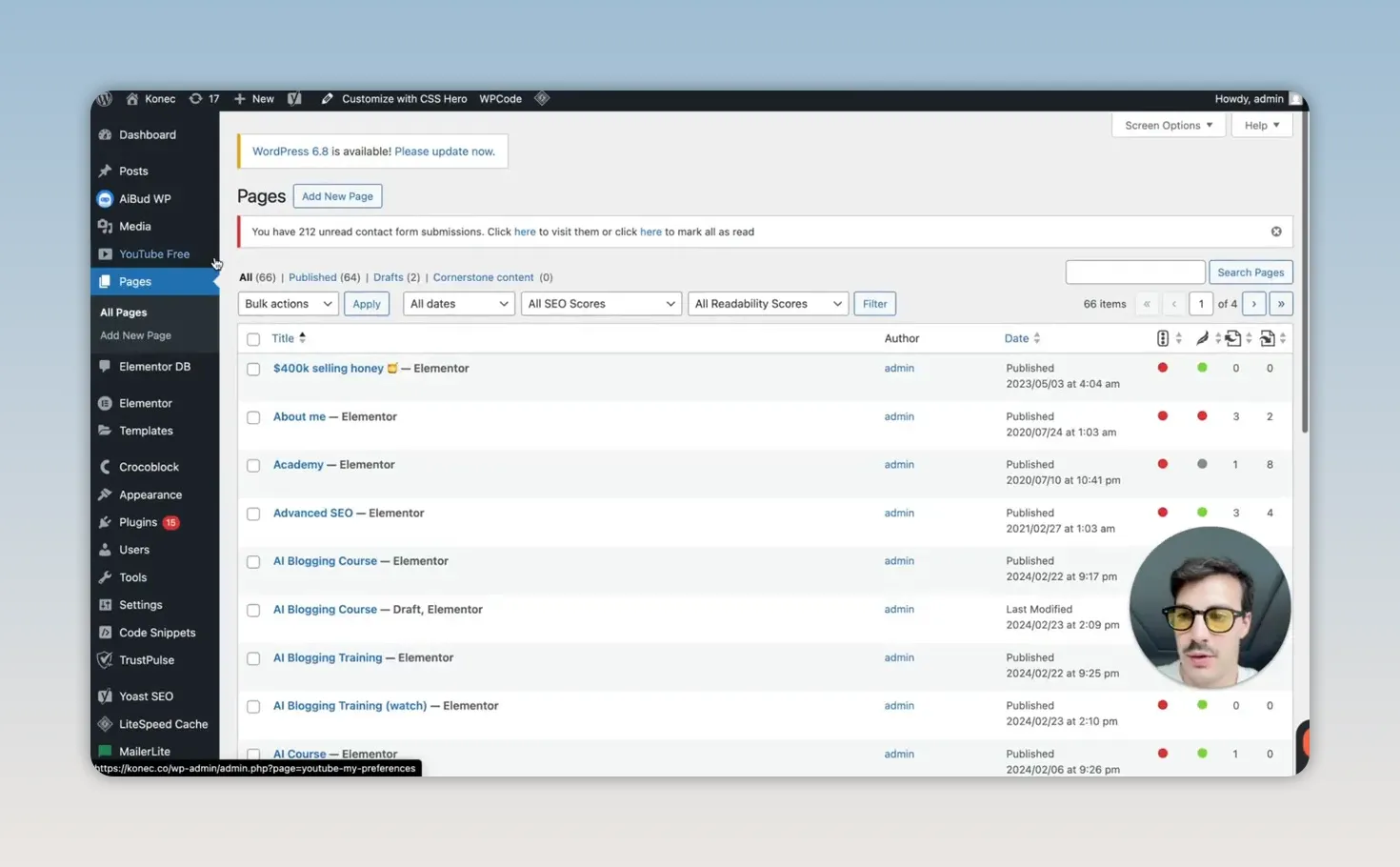This screenshot has width=1400, height=867.
Task: Open the AiBud WP sidebar icon
Action: 105,199
